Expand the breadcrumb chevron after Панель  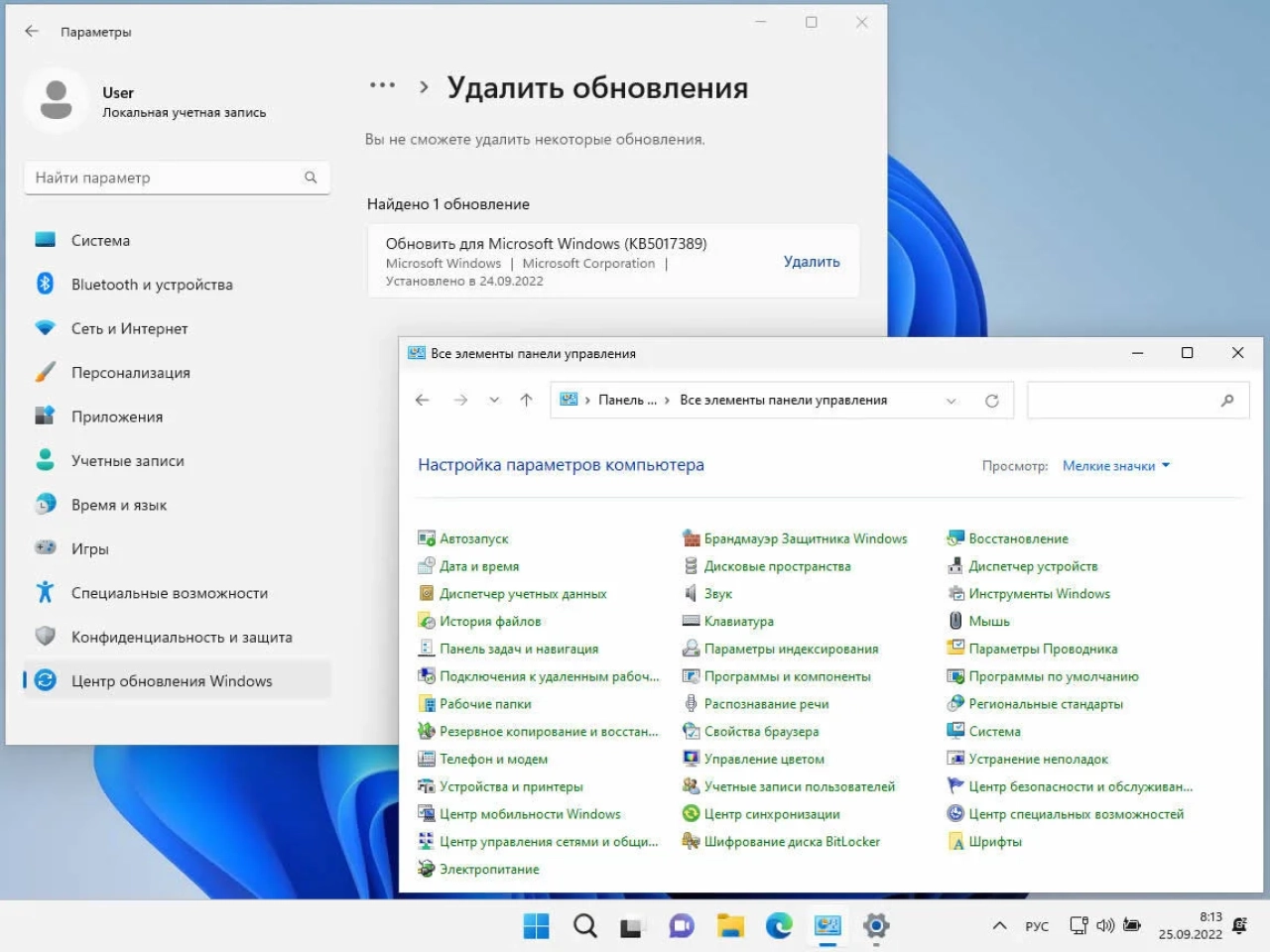[667, 401]
